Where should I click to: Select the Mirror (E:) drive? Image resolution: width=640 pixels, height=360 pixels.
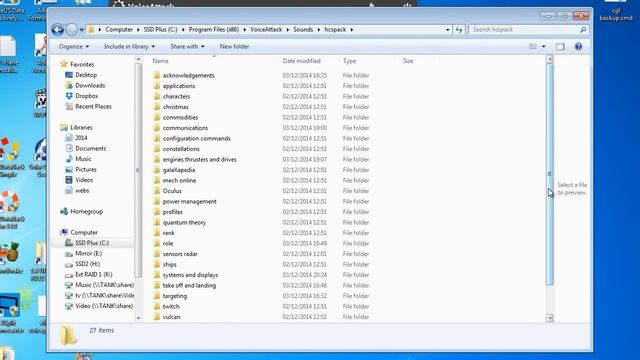[88, 253]
